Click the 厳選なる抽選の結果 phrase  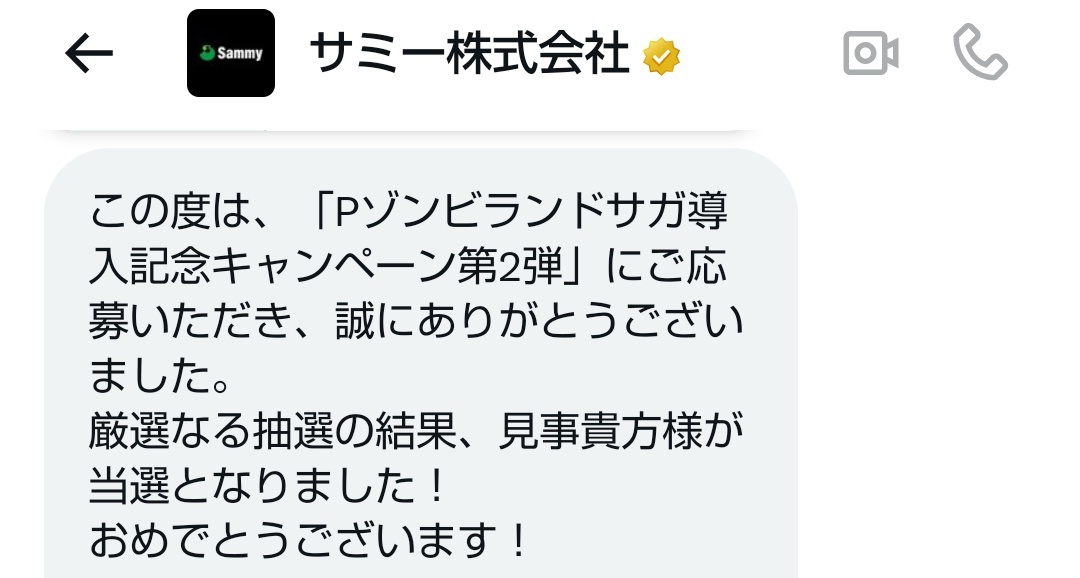tap(274, 431)
